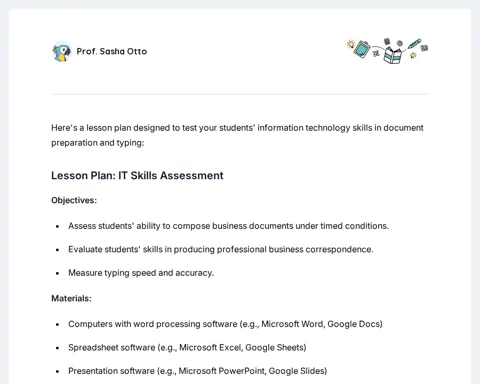The height and width of the screenshot is (384, 480).
Task: Click the intro paragraph about lesson plan
Action: click(237, 135)
